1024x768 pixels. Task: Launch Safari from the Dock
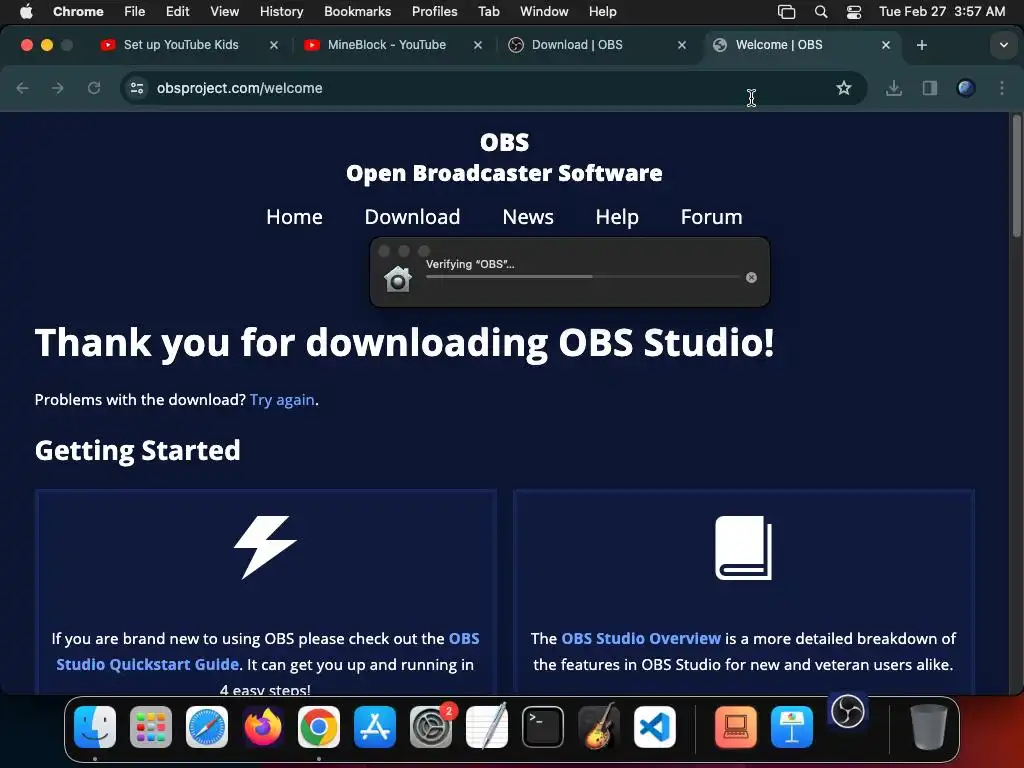click(207, 727)
